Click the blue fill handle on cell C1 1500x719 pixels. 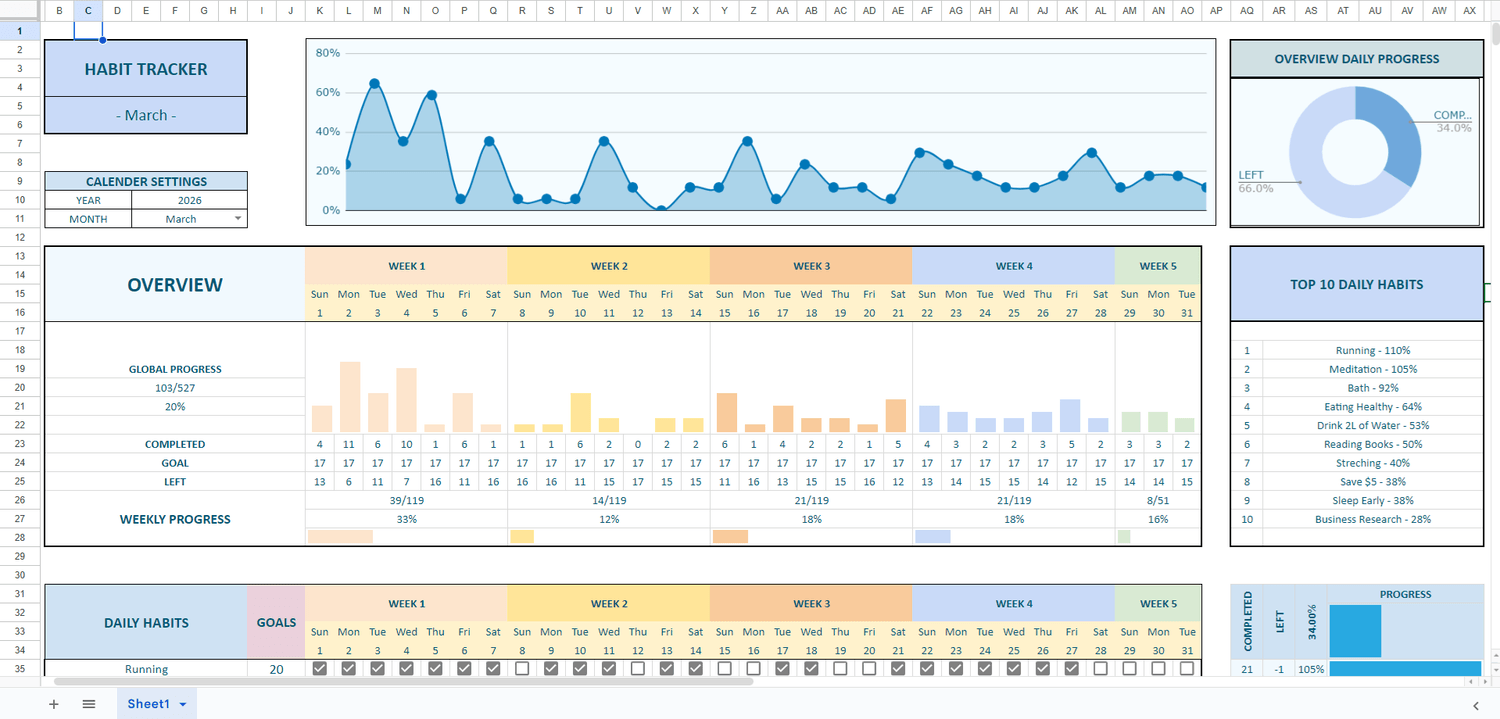pyautogui.click(x=103, y=41)
